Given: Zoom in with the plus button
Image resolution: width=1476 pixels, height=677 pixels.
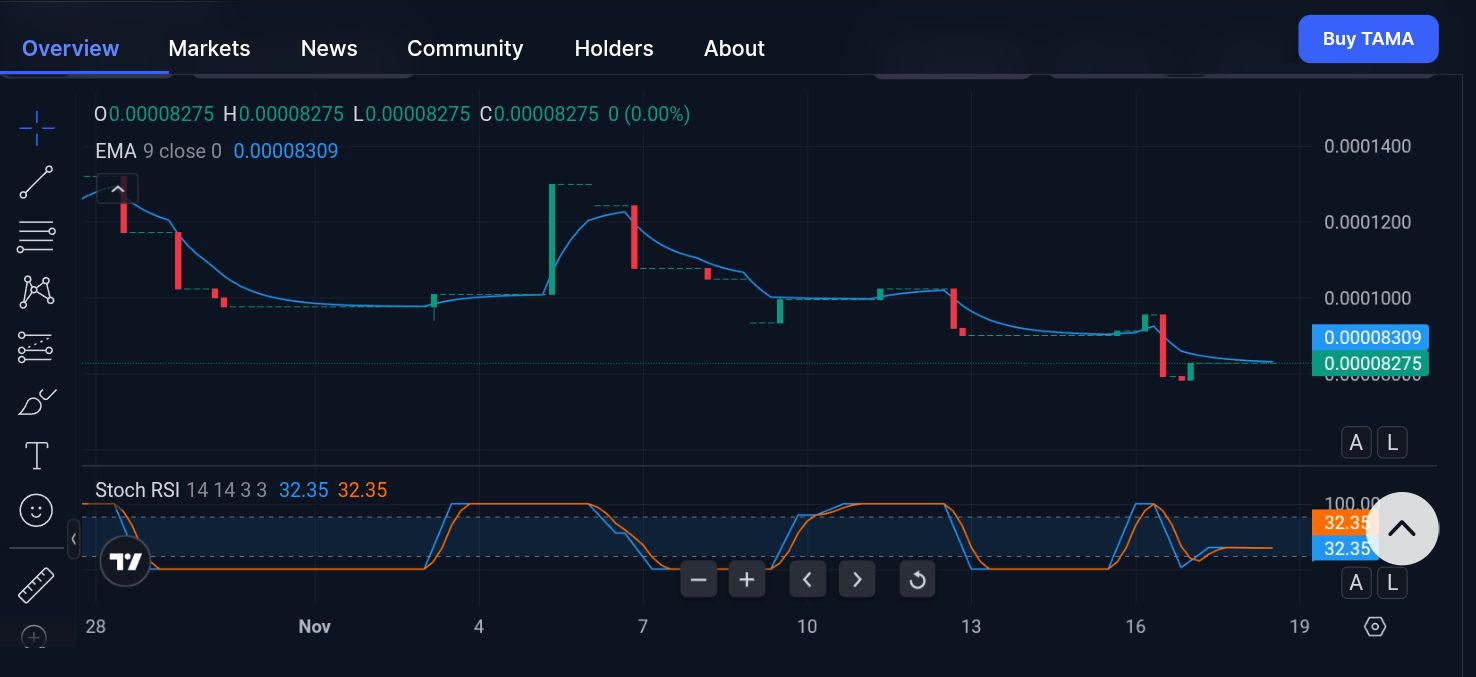Looking at the screenshot, I should click(747, 579).
